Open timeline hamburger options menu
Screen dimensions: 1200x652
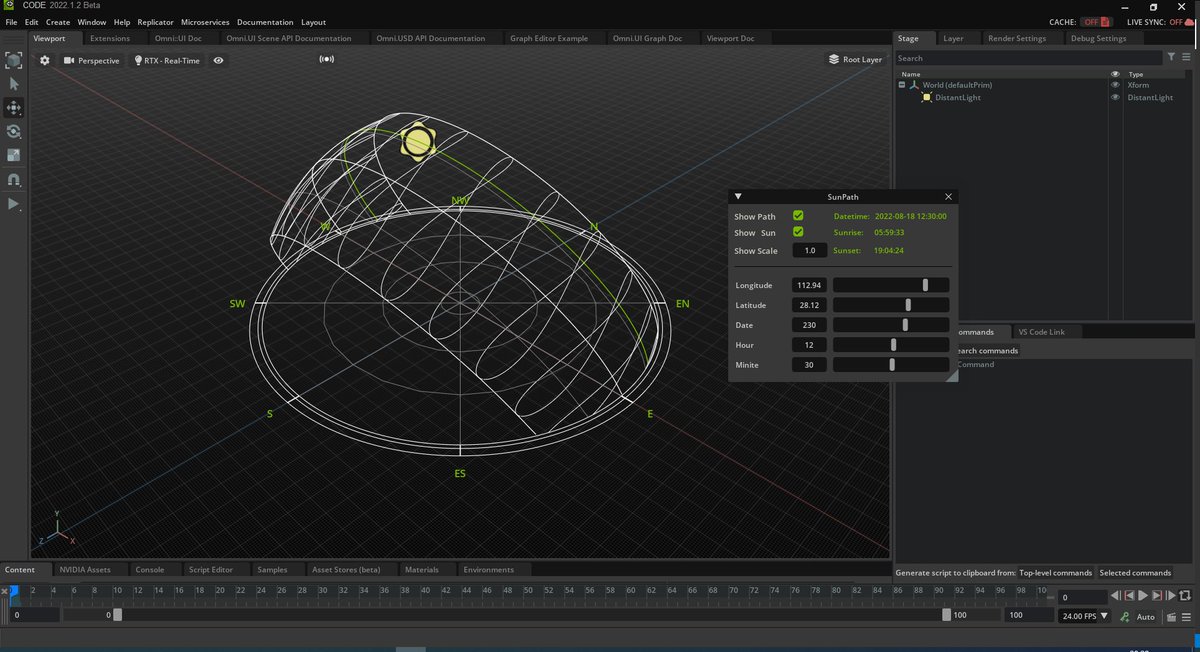[1186, 617]
